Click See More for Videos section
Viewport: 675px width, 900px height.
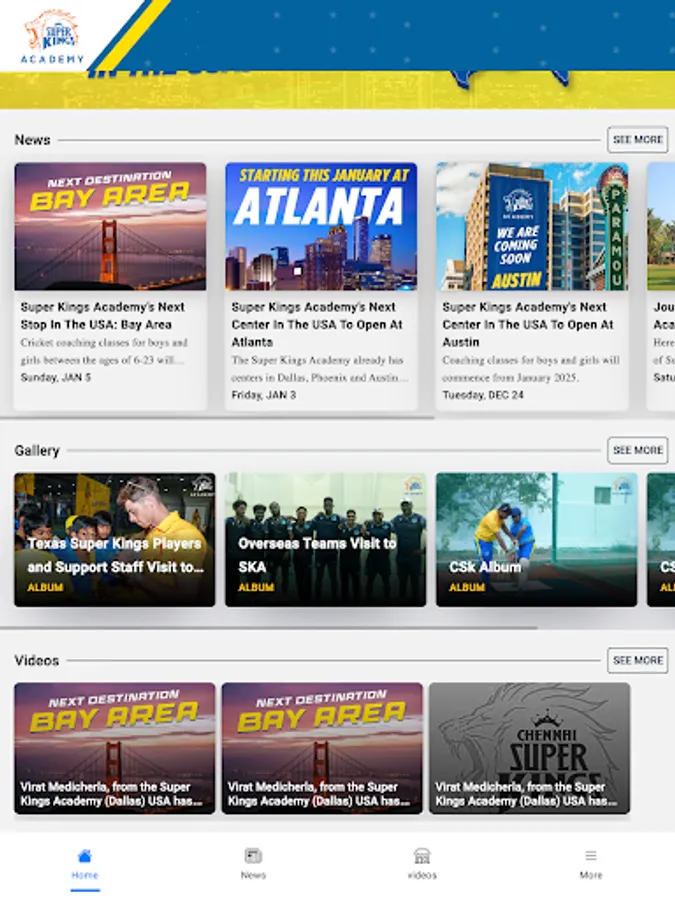coord(638,660)
